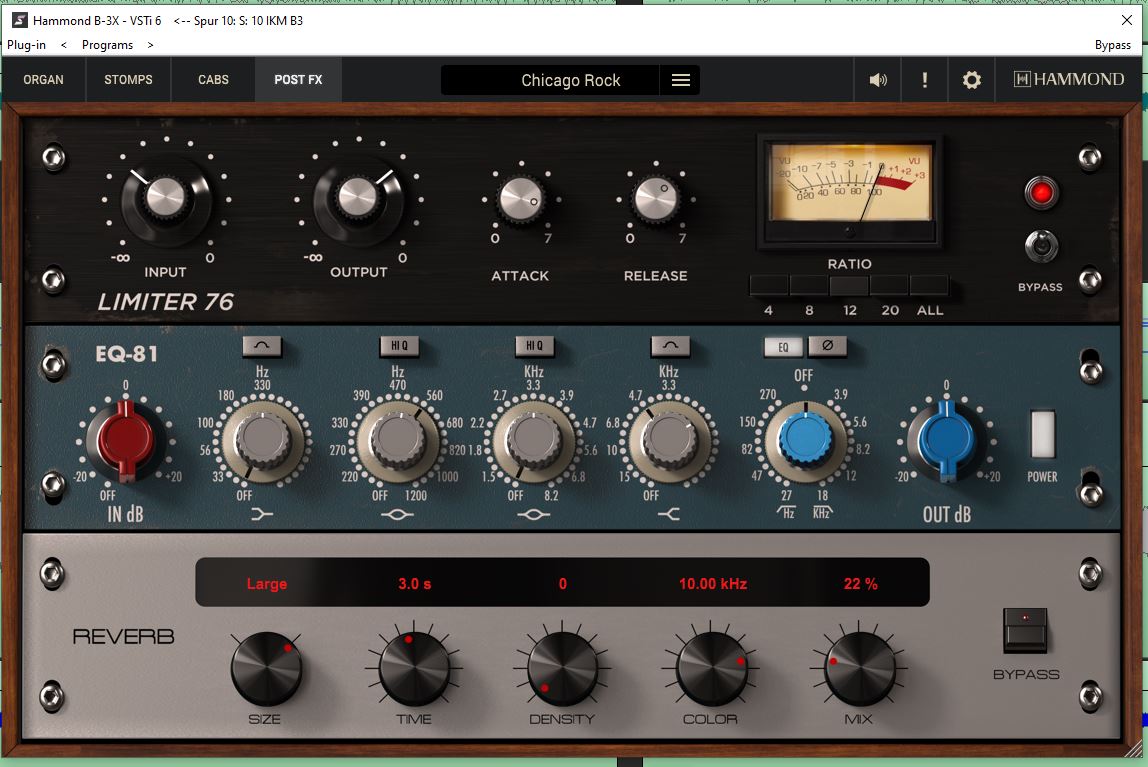Viewport: 1148px width, 767px height.
Task: Click the blue OUT dB knob
Action: [947, 441]
